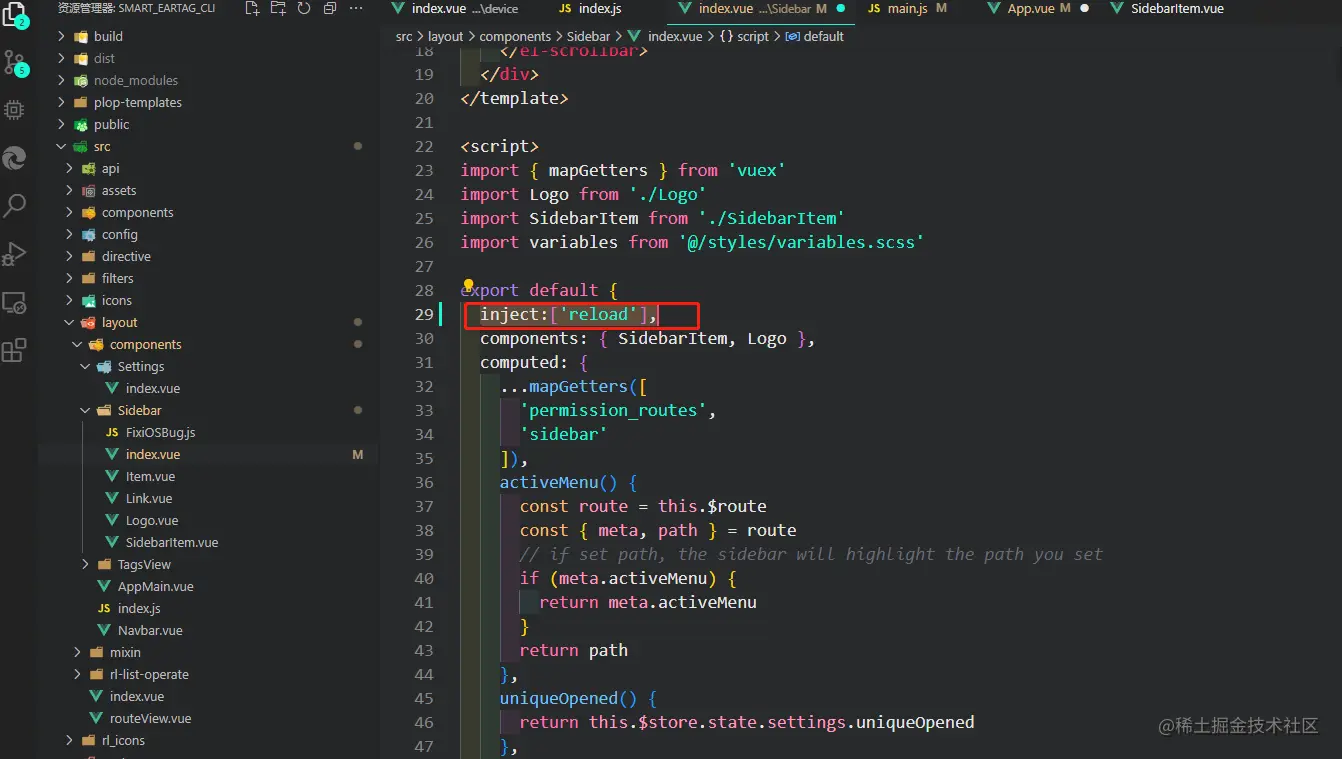This screenshot has width=1342, height=759.
Task: Click 'components' in the breadcrumb path
Action: (515, 36)
